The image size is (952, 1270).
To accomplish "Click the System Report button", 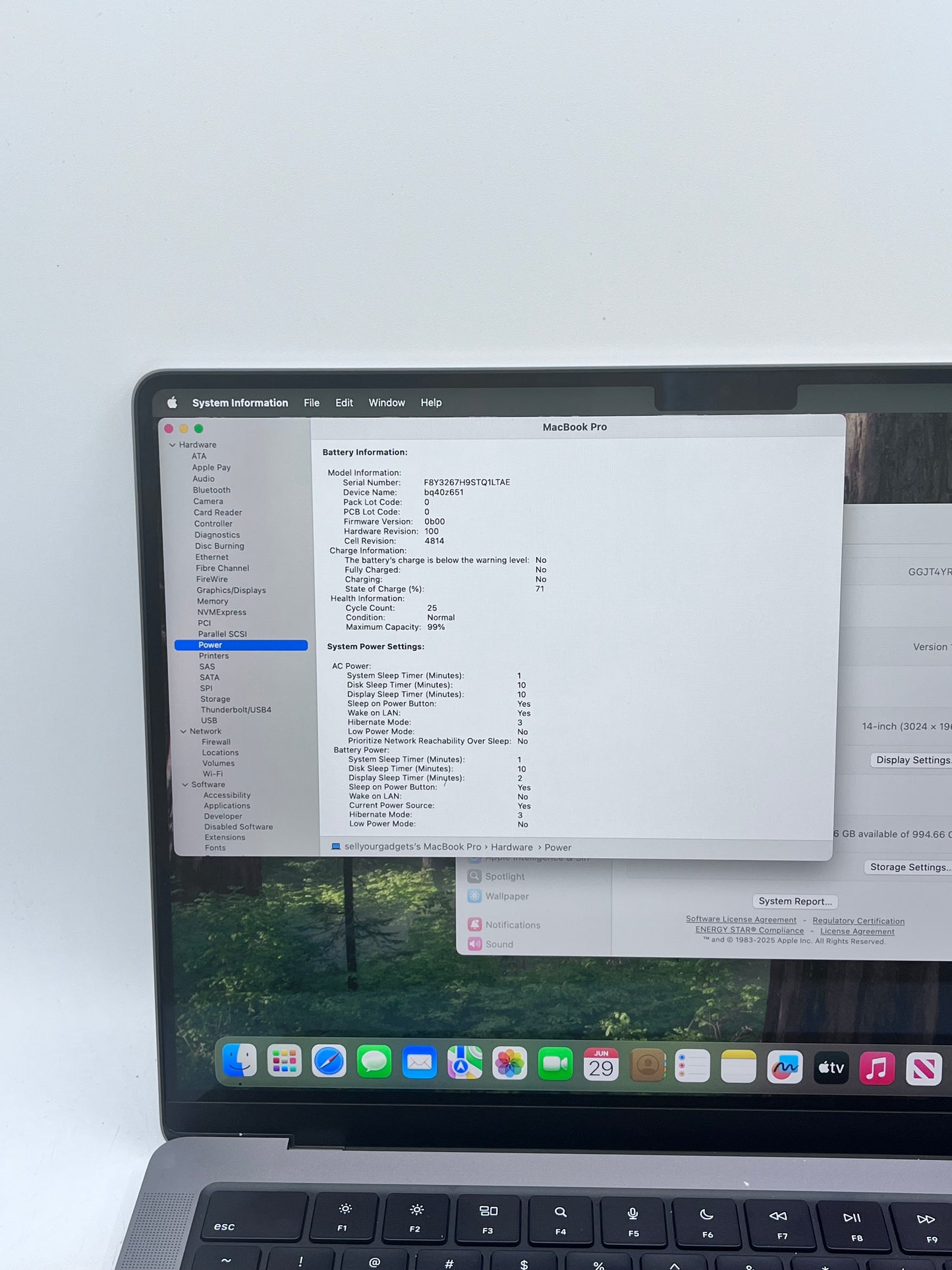I will coord(795,902).
